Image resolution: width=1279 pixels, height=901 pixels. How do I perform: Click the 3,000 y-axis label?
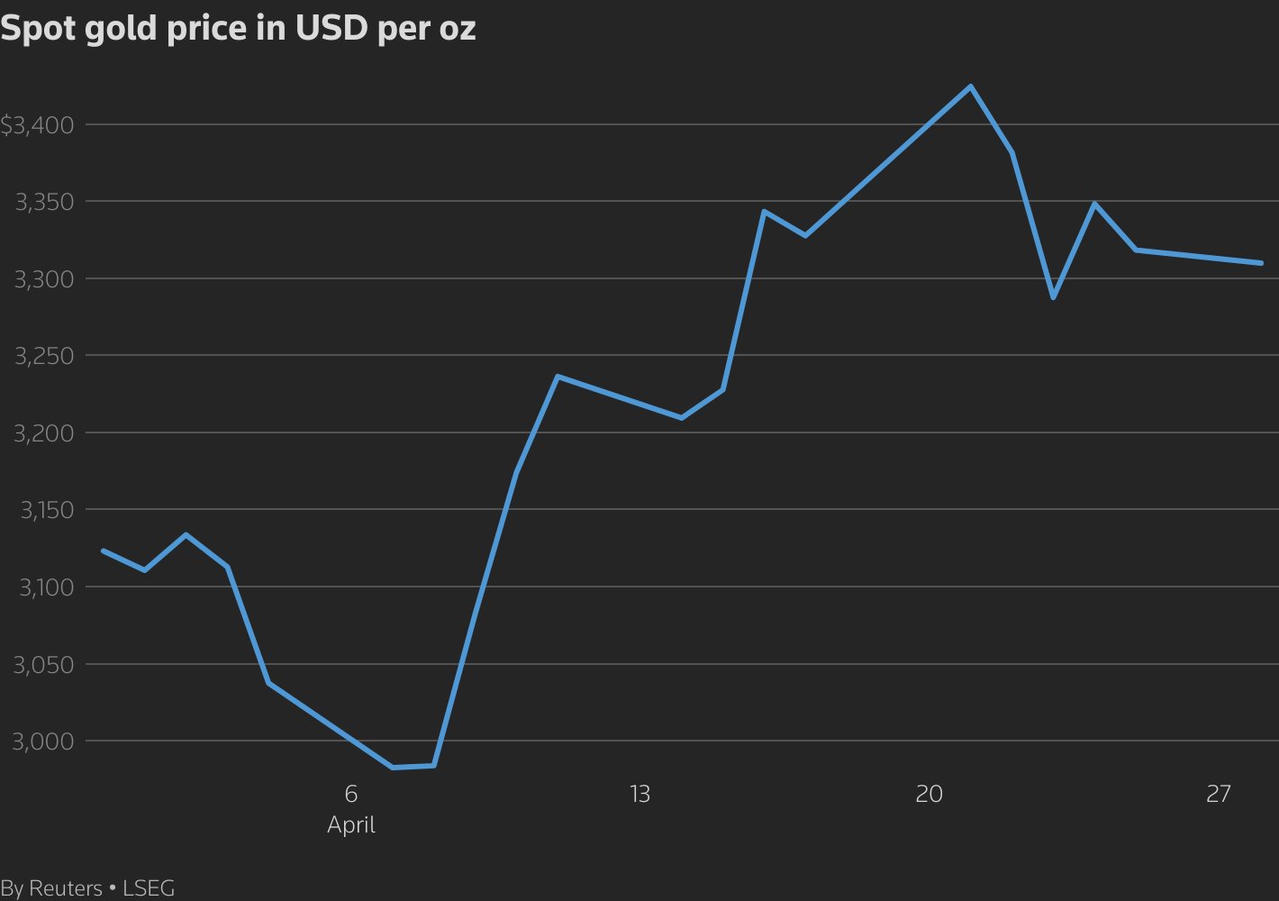(45, 741)
